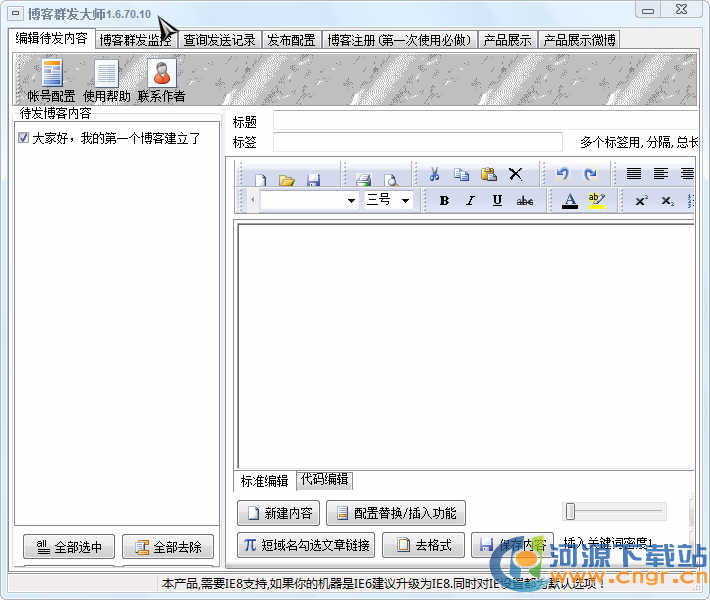Click the print icon in editor toolbar
The width and height of the screenshot is (710, 600).
pos(364,179)
